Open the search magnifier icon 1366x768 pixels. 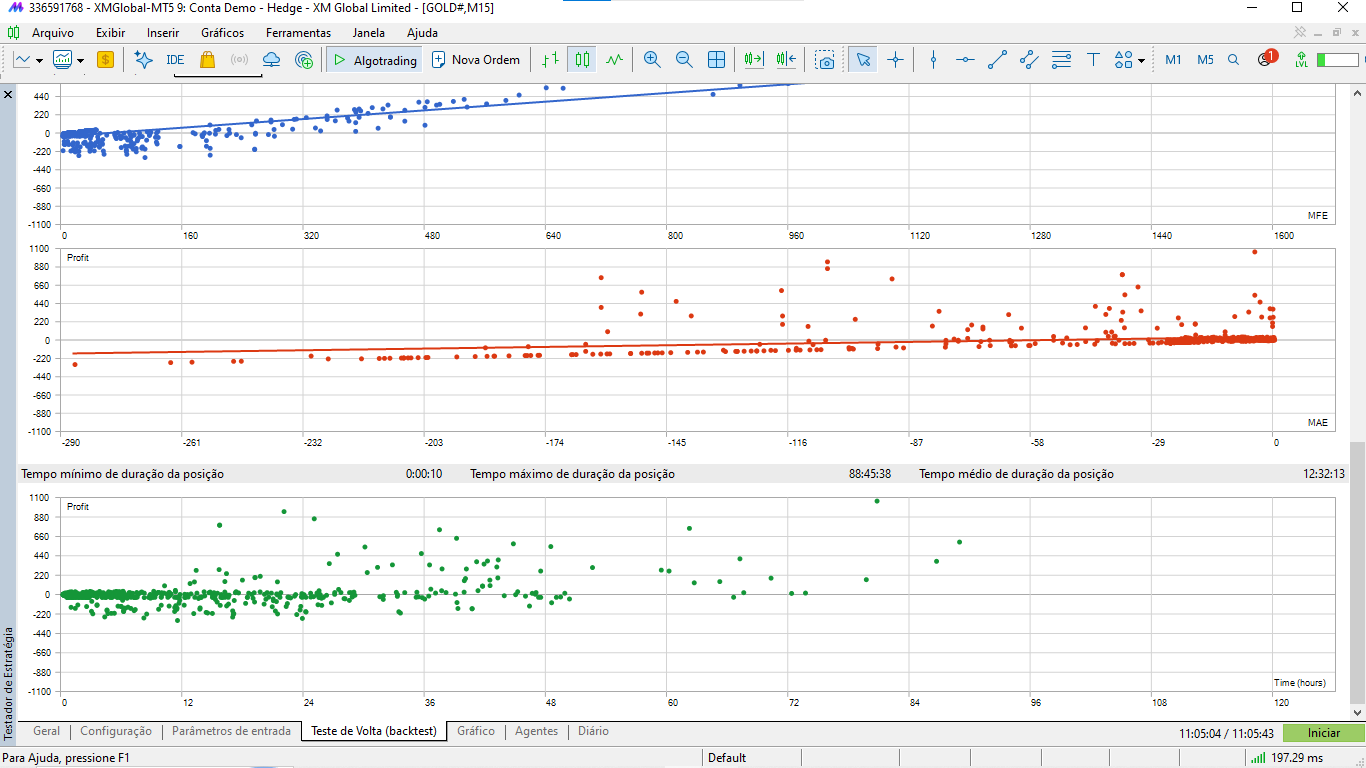[1234, 60]
